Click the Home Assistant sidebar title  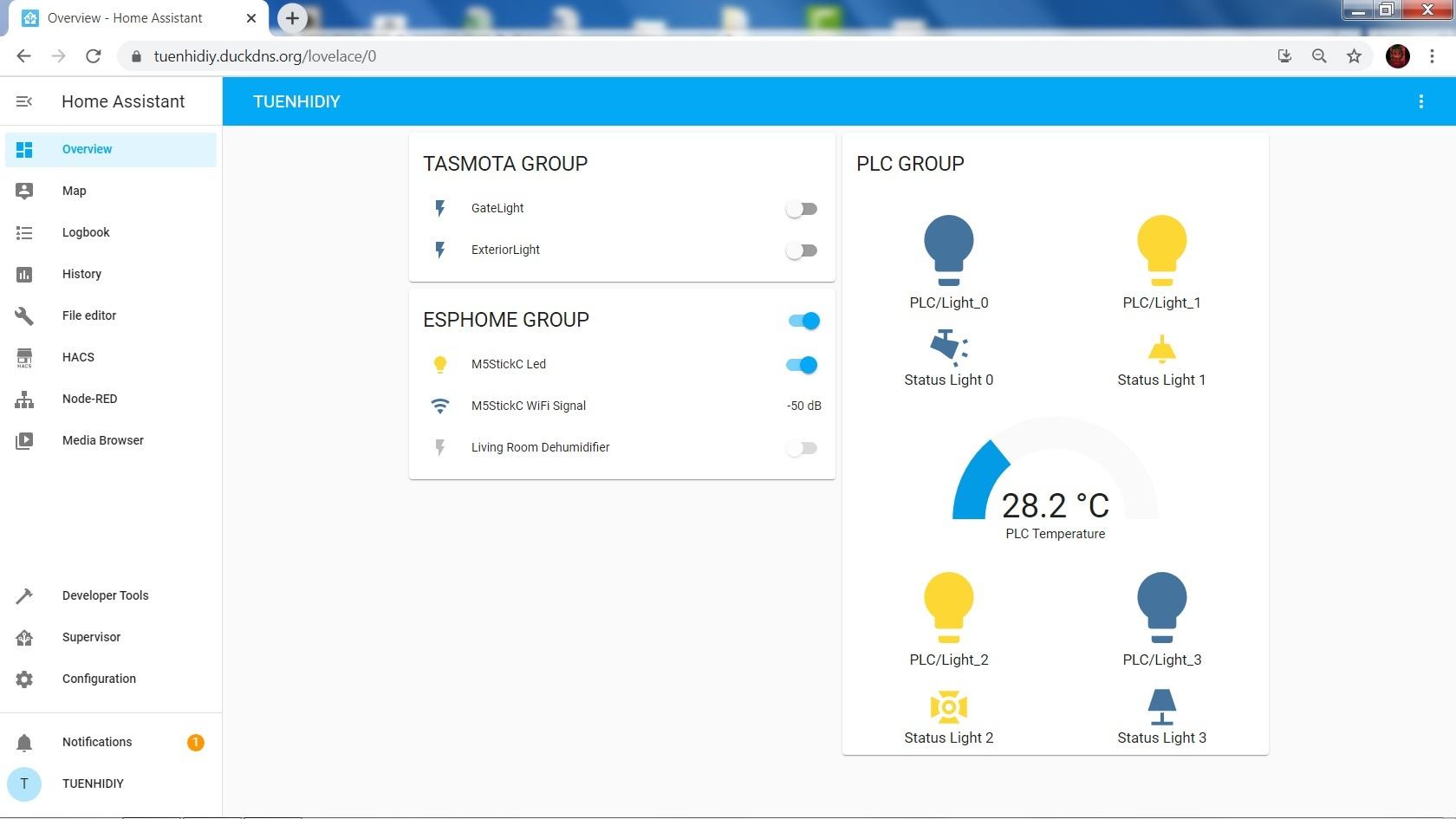tap(123, 101)
